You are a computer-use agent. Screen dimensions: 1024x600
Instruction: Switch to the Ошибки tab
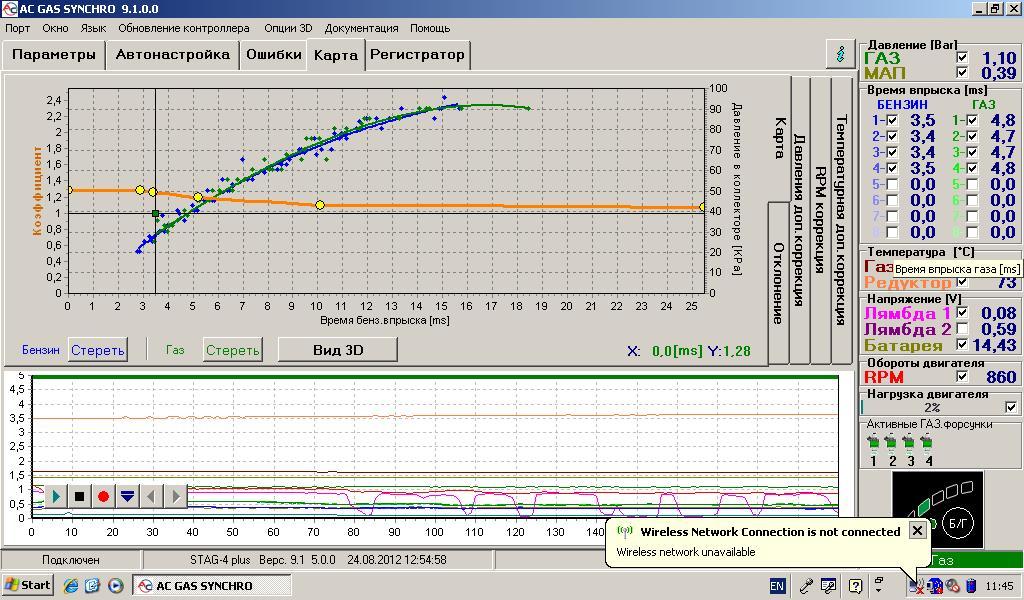point(274,54)
